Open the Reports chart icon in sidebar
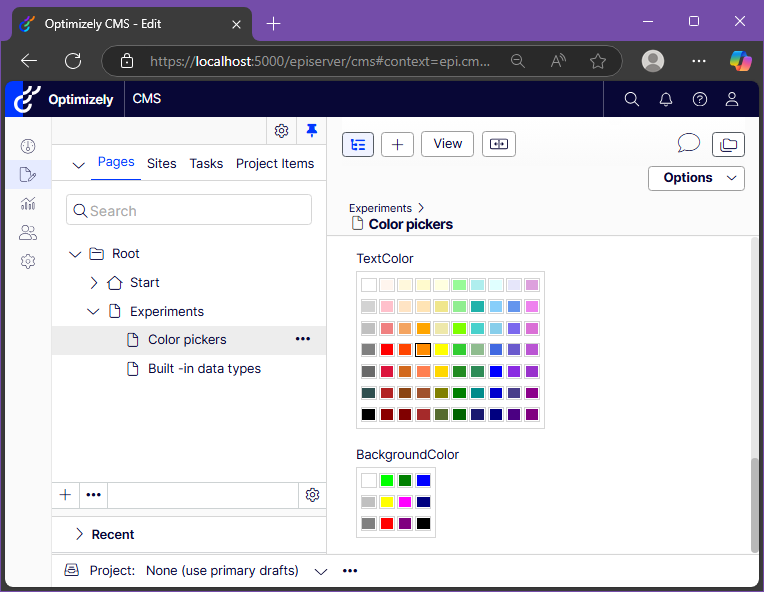 coord(28,203)
